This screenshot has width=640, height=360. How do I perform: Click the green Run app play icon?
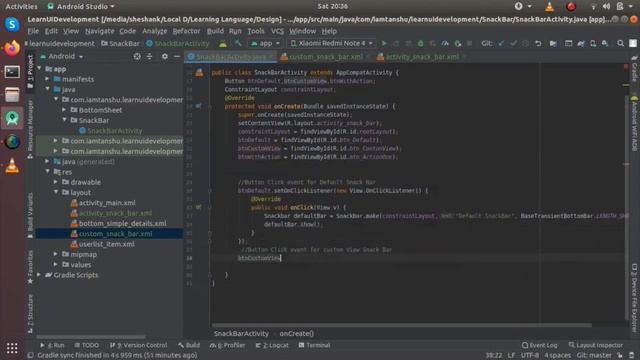tap(384, 43)
